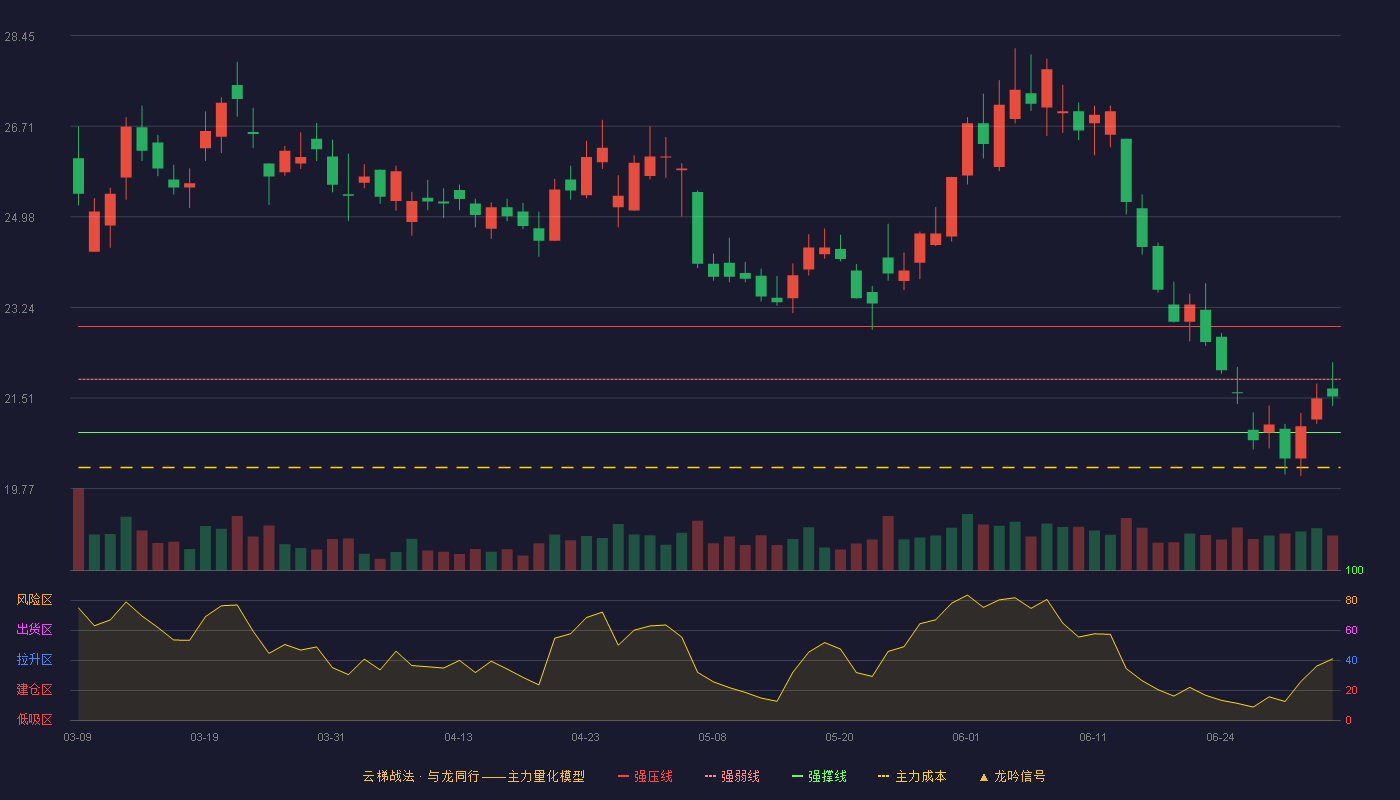Click the 06-01 date label
This screenshot has width=1400, height=800.
966,737
